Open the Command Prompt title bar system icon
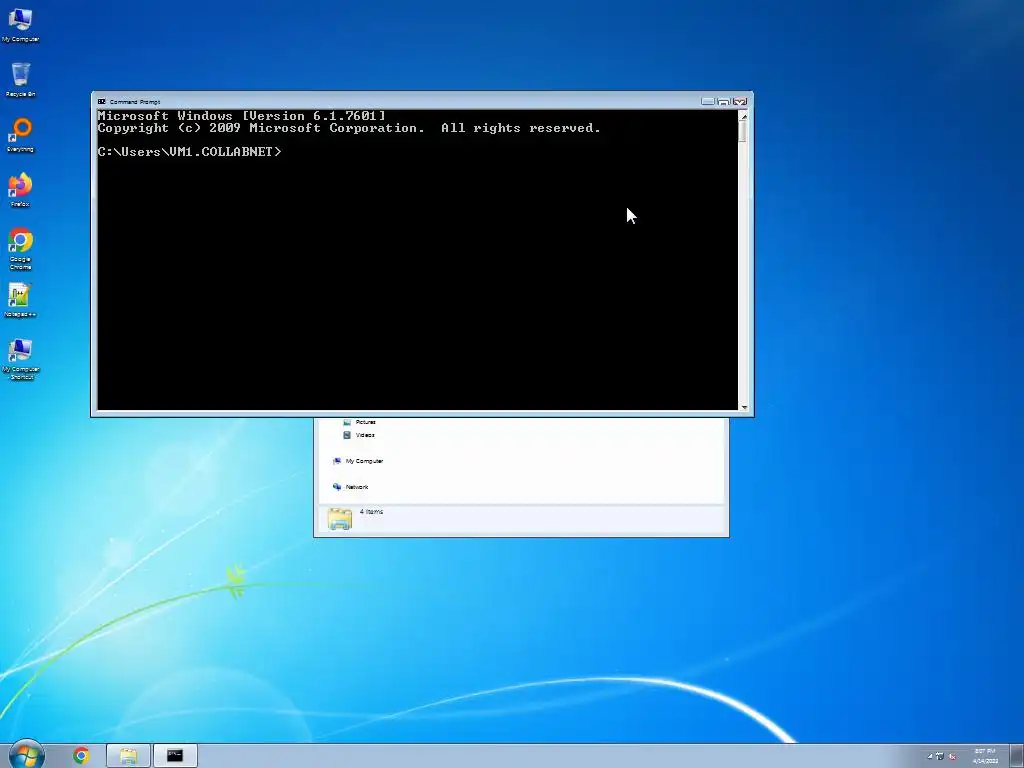Image resolution: width=1024 pixels, height=768 pixels. [x=102, y=102]
